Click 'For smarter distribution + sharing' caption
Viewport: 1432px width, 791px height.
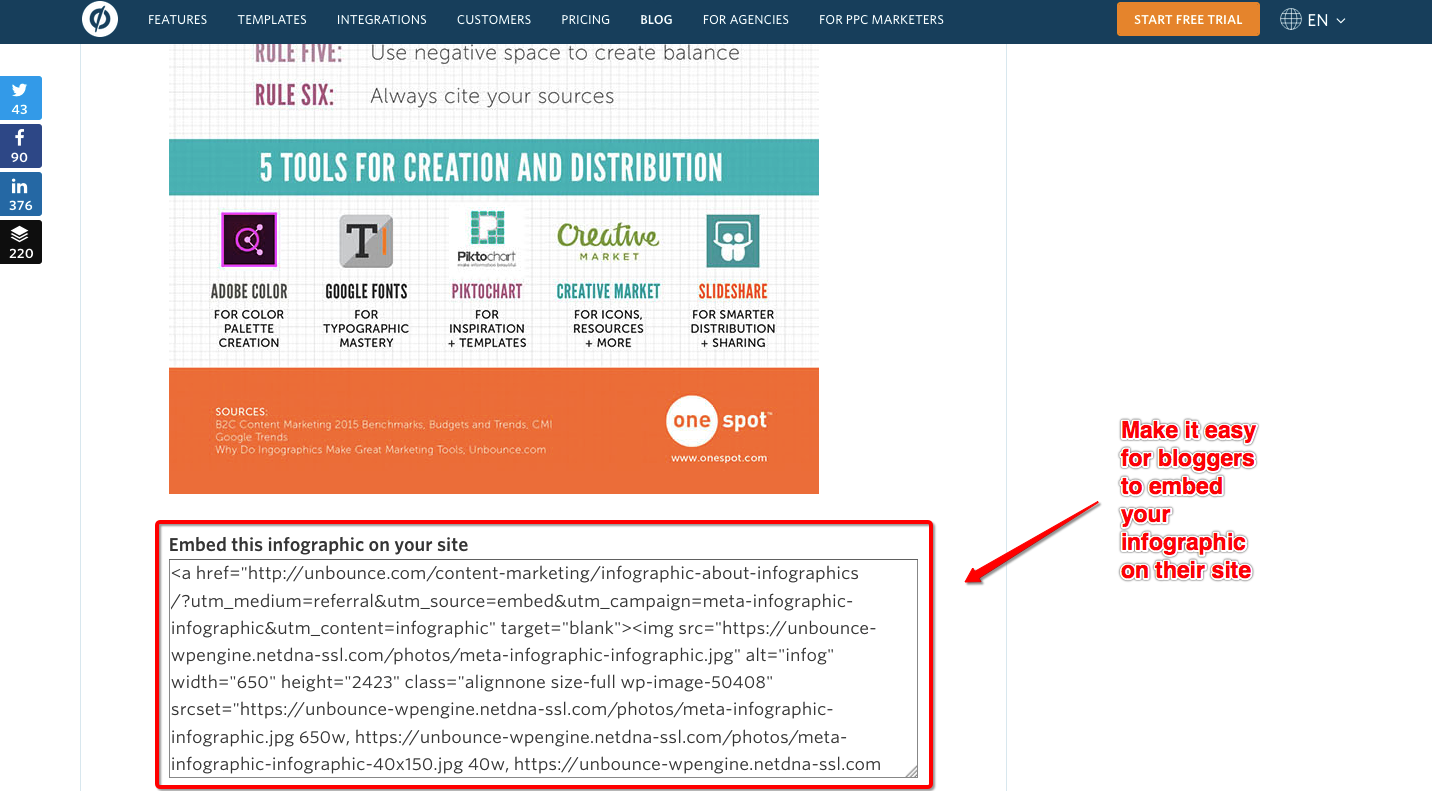coord(733,328)
